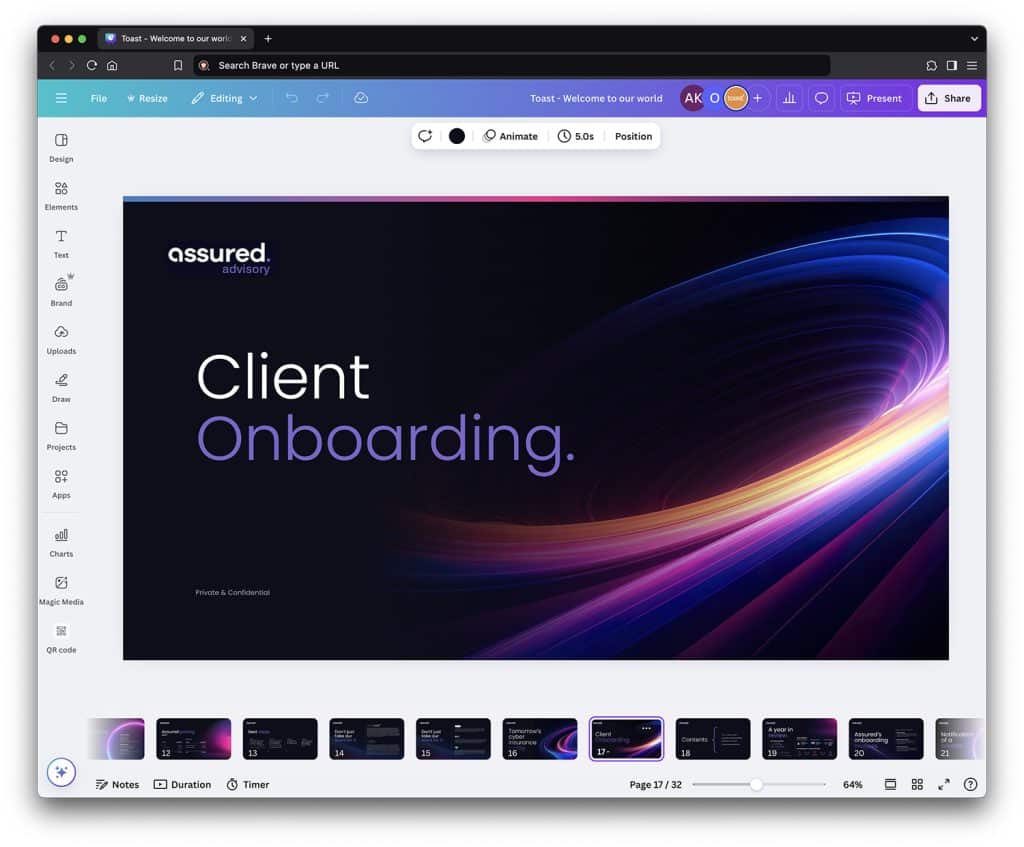
Task: Open the File menu
Action: coord(98,98)
